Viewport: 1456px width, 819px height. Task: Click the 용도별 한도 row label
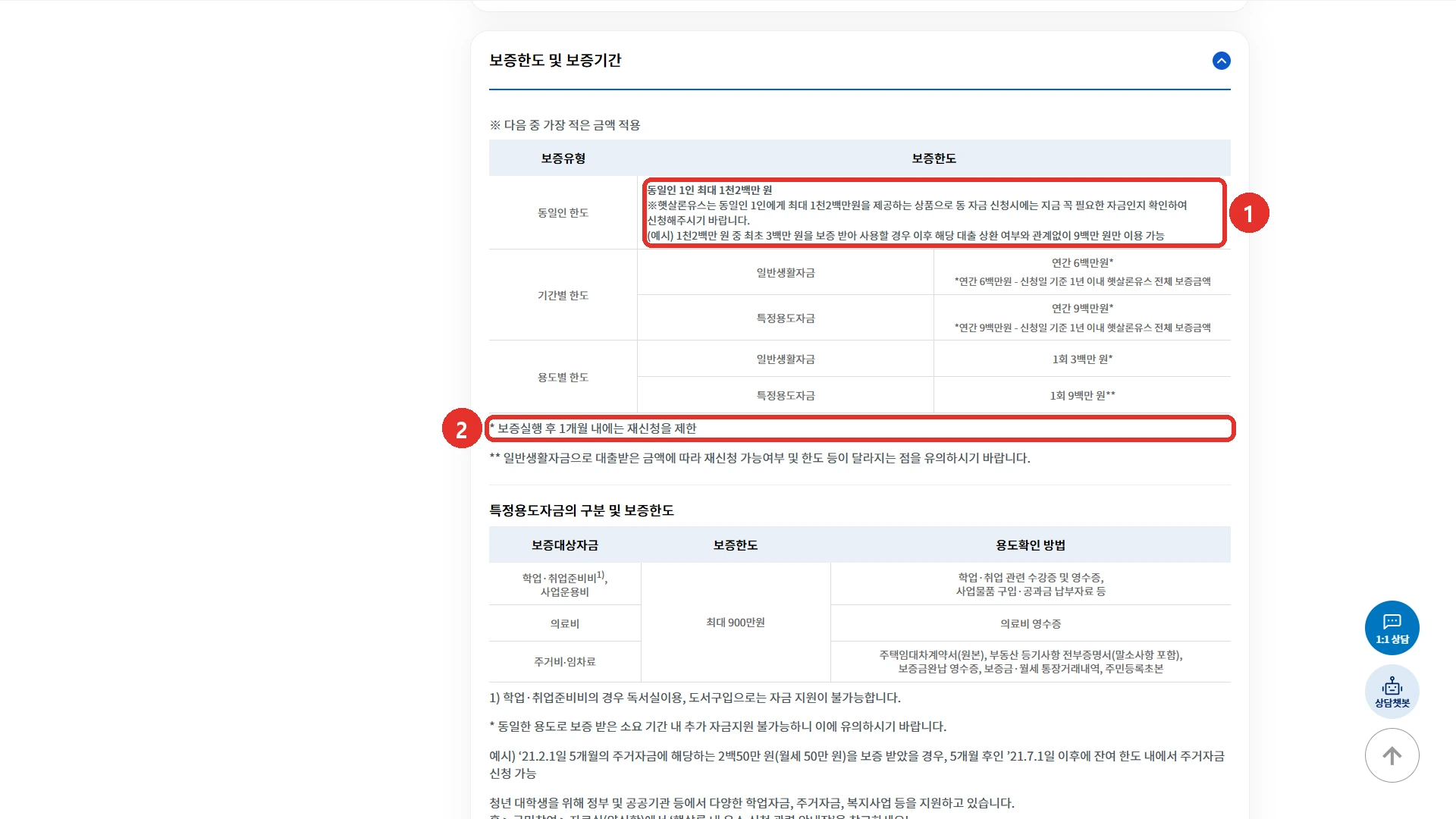point(563,377)
